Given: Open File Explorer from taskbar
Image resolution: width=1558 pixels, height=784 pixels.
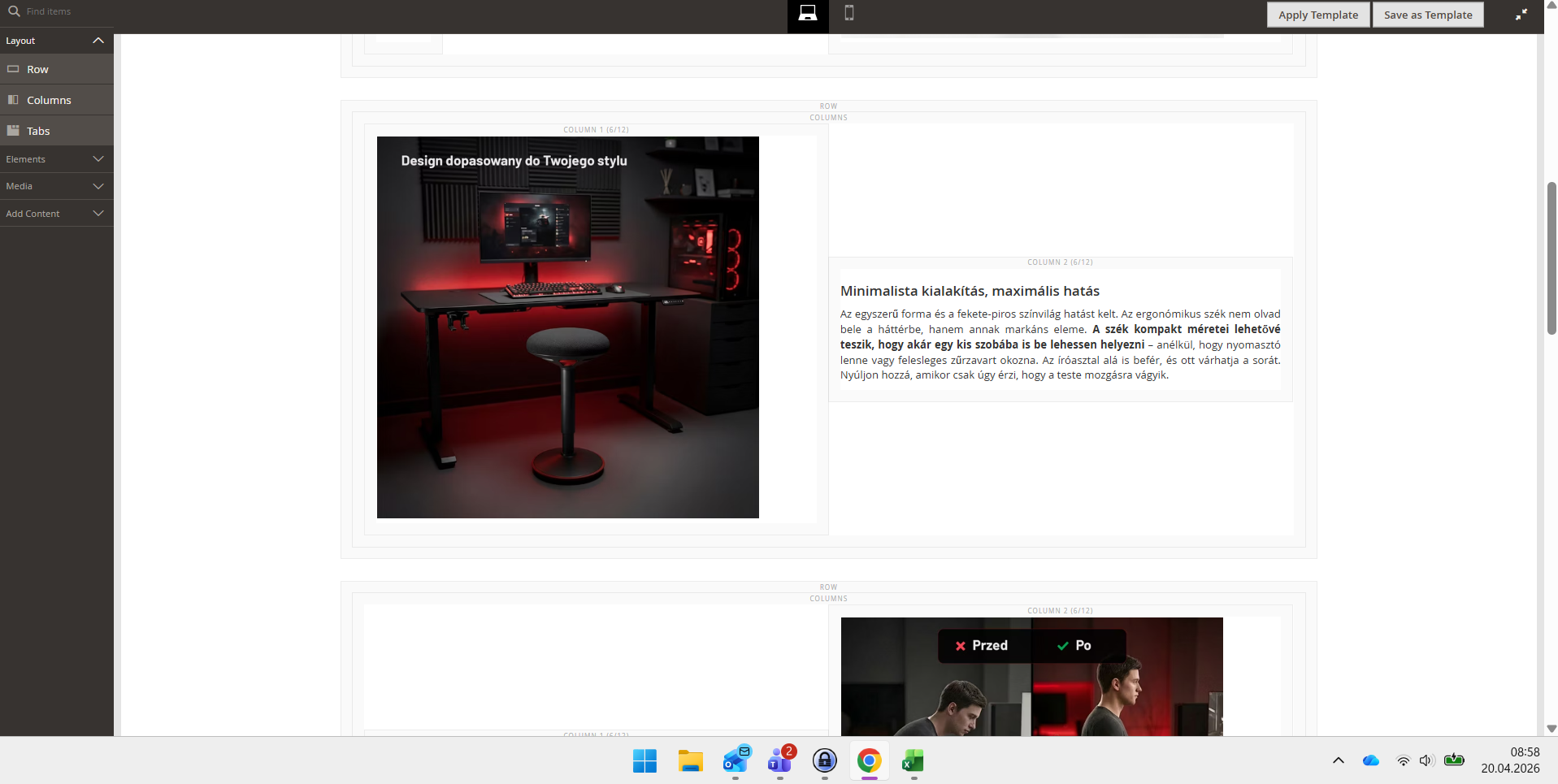Looking at the screenshot, I should pyautogui.click(x=690, y=760).
